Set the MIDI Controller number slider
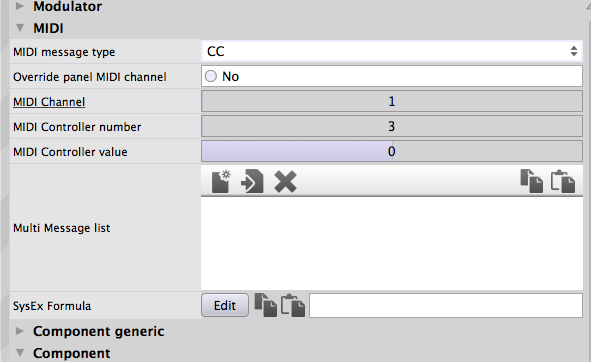591x362 pixels. 392,126
